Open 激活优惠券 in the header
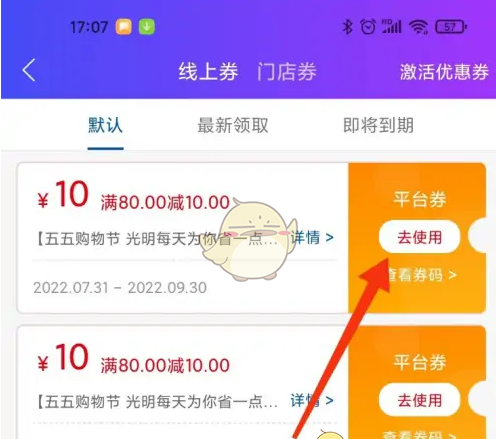The width and height of the screenshot is (496, 439). click(x=444, y=71)
